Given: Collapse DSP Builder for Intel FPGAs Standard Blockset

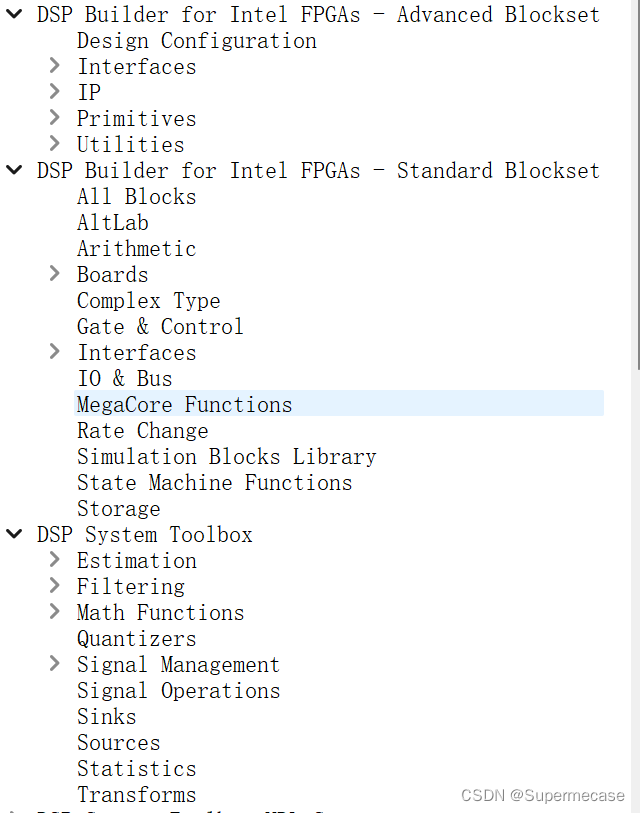Looking at the screenshot, I should [14, 170].
